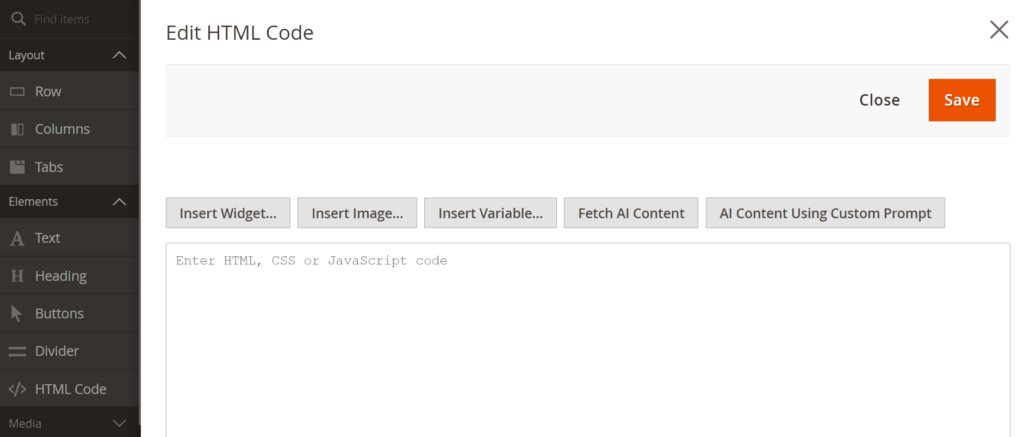Image resolution: width=1024 pixels, height=437 pixels.
Task: Select the Columns icon in sidebar
Action: tap(17, 129)
